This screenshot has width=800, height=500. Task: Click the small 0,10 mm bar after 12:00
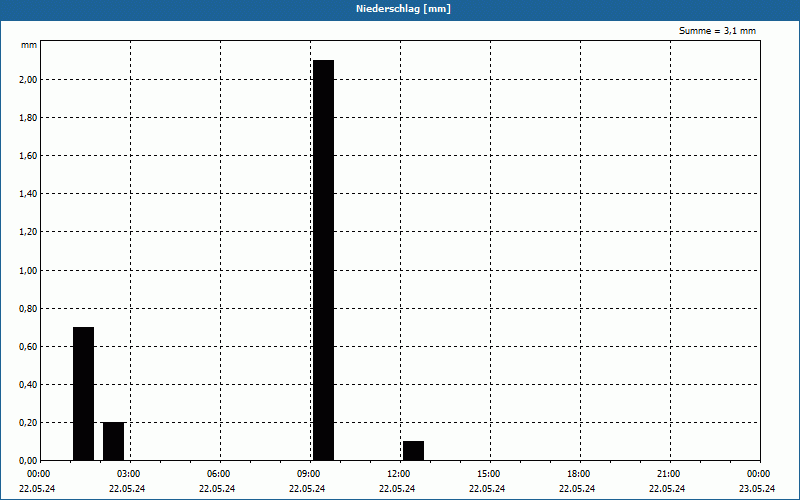[x=413, y=451]
